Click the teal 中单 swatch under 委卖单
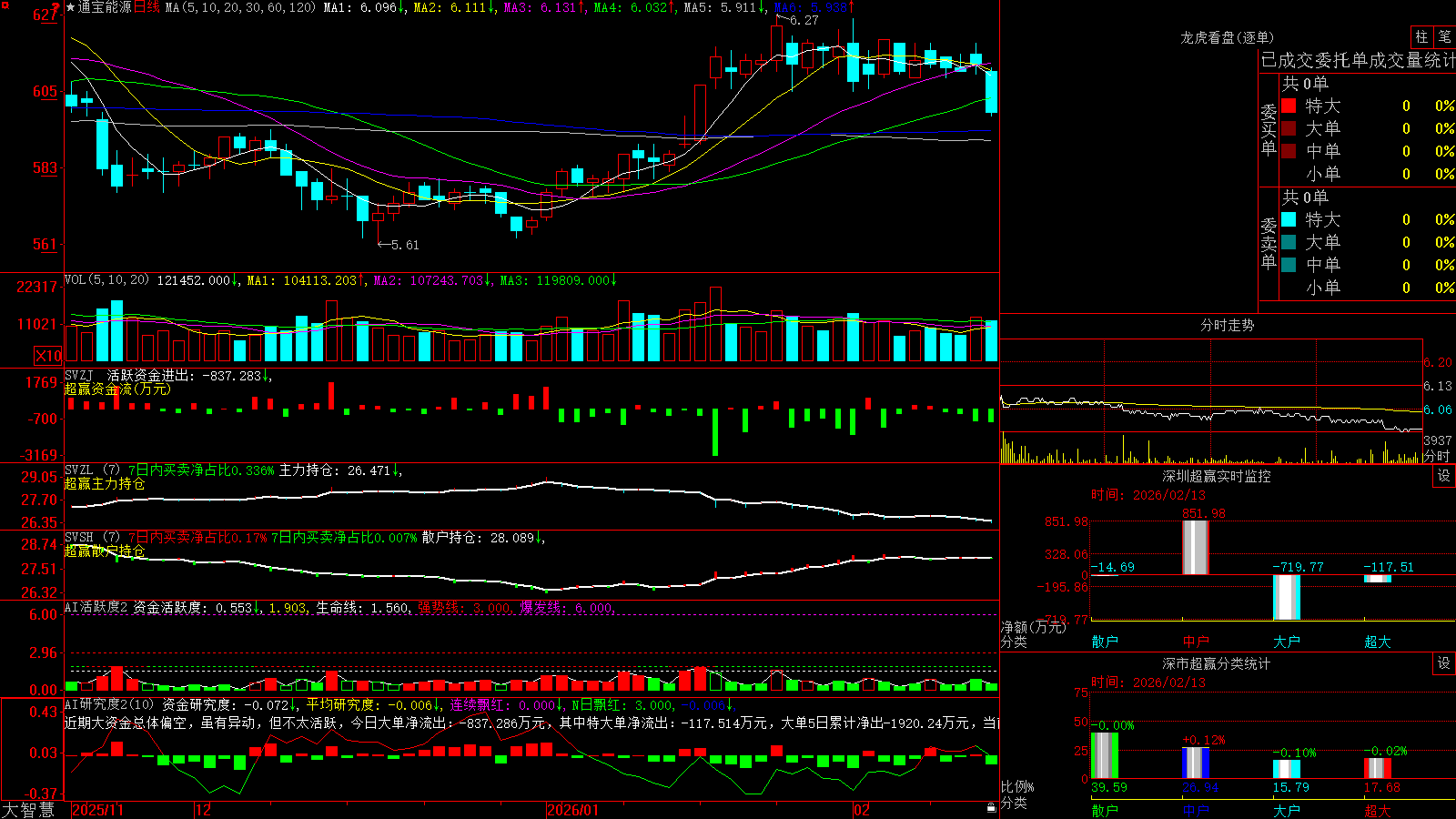Screen dimensions: 1456x819 pyautogui.click(x=1289, y=265)
